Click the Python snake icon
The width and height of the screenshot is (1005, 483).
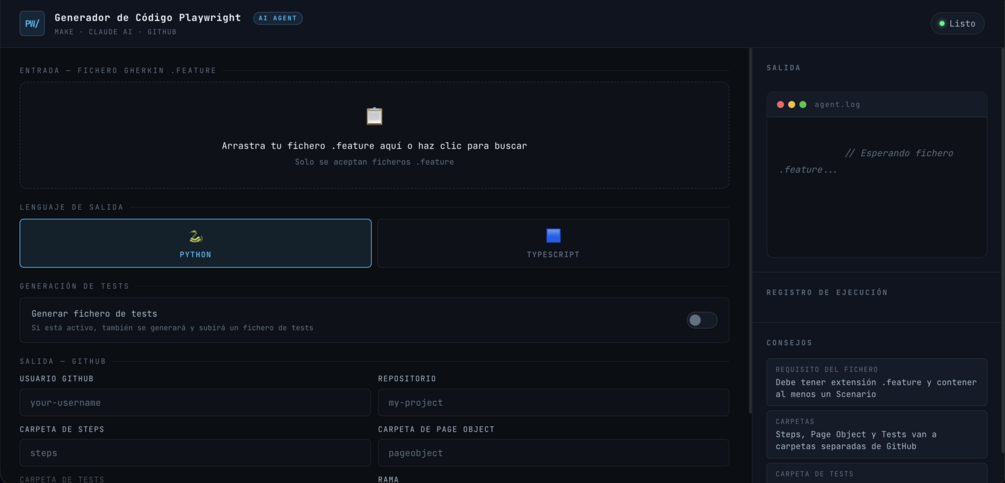(x=195, y=236)
